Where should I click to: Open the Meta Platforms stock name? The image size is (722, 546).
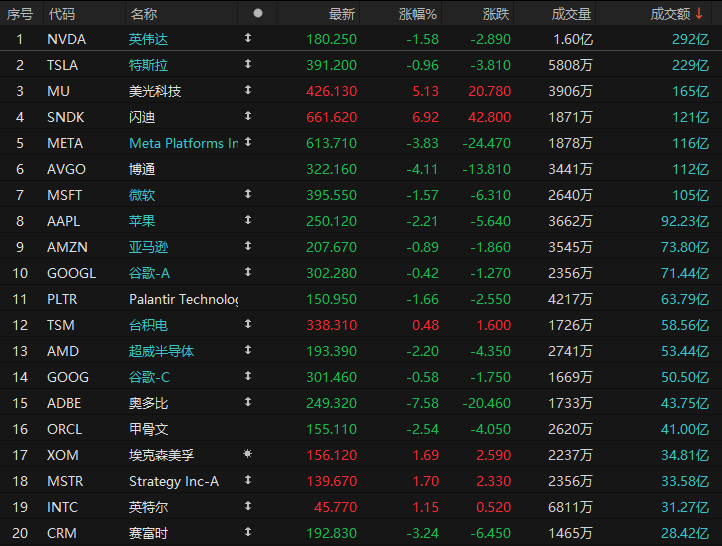(183, 143)
